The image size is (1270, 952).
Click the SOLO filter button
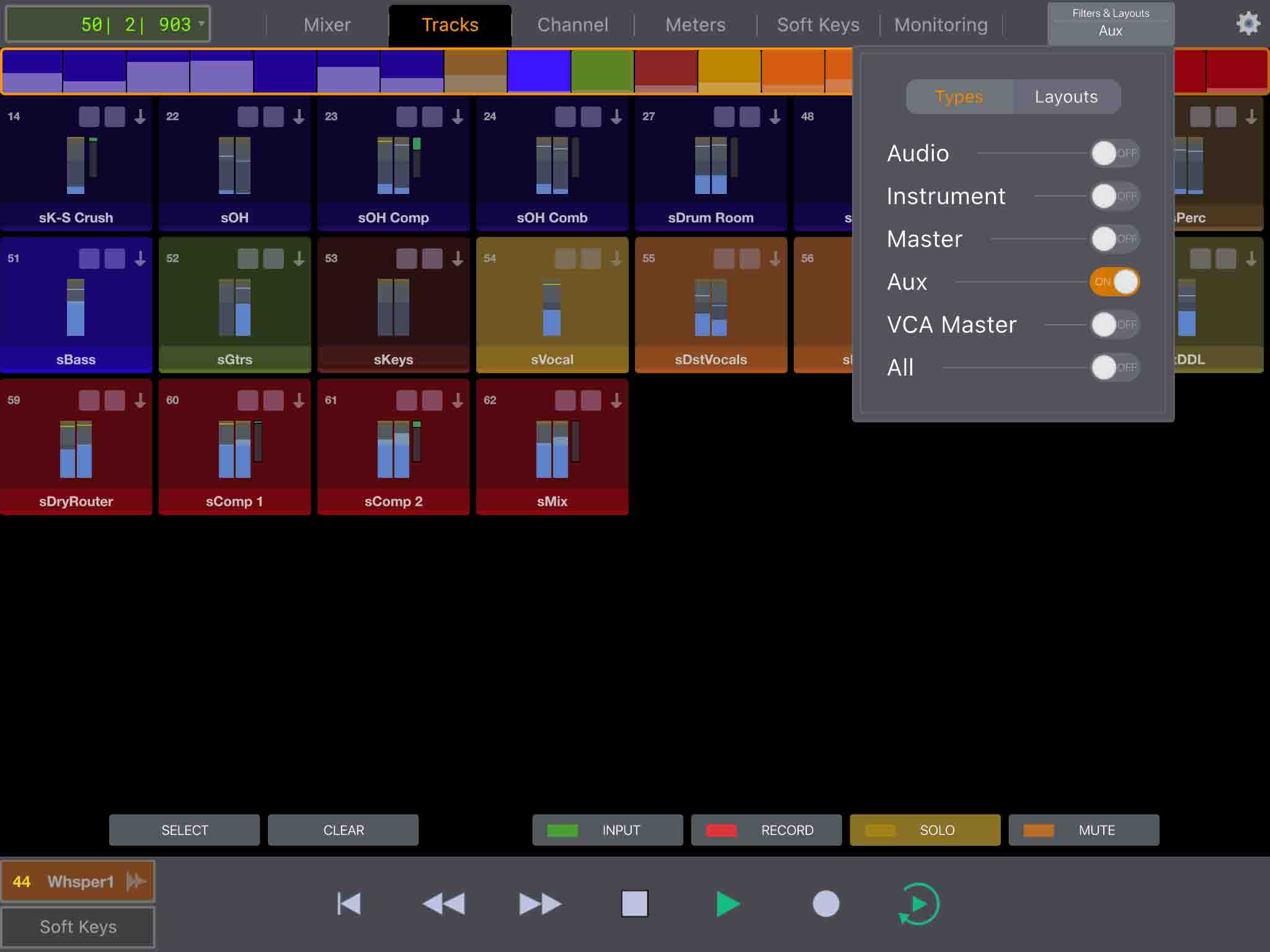tap(925, 830)
